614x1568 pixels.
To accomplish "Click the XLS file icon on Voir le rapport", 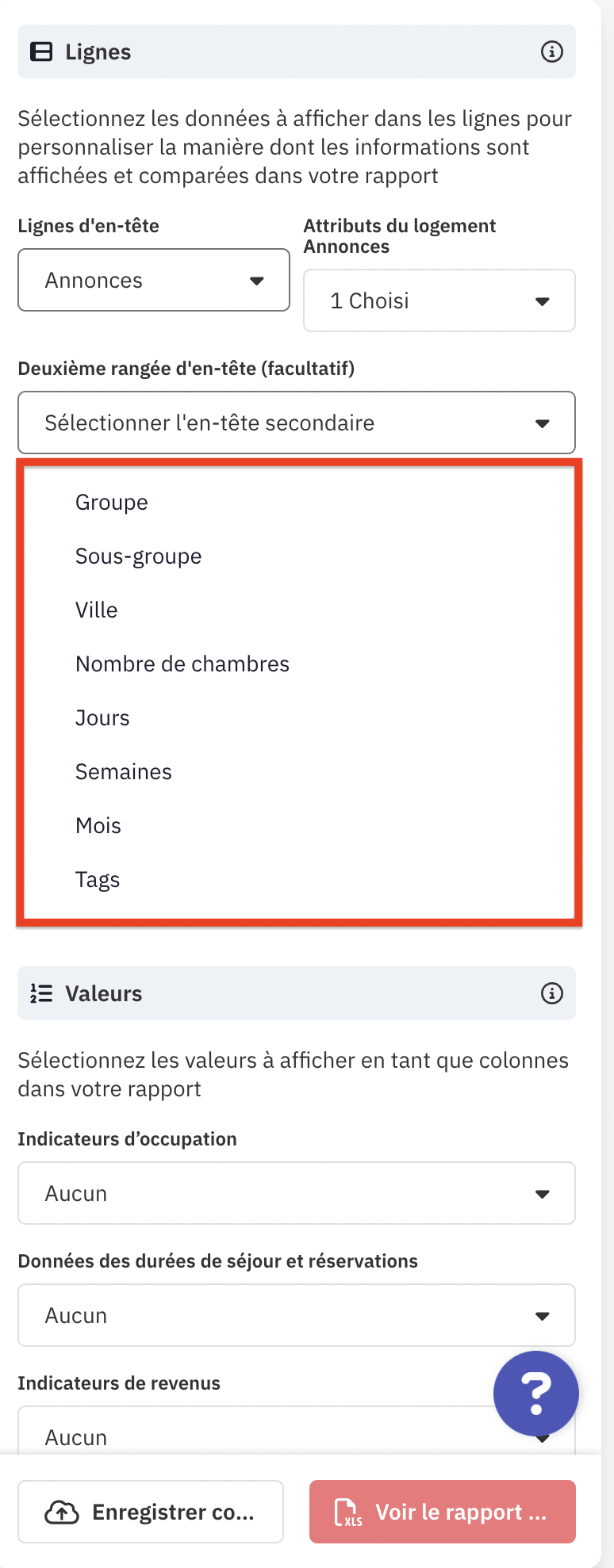I will [x=348, y=1513].
